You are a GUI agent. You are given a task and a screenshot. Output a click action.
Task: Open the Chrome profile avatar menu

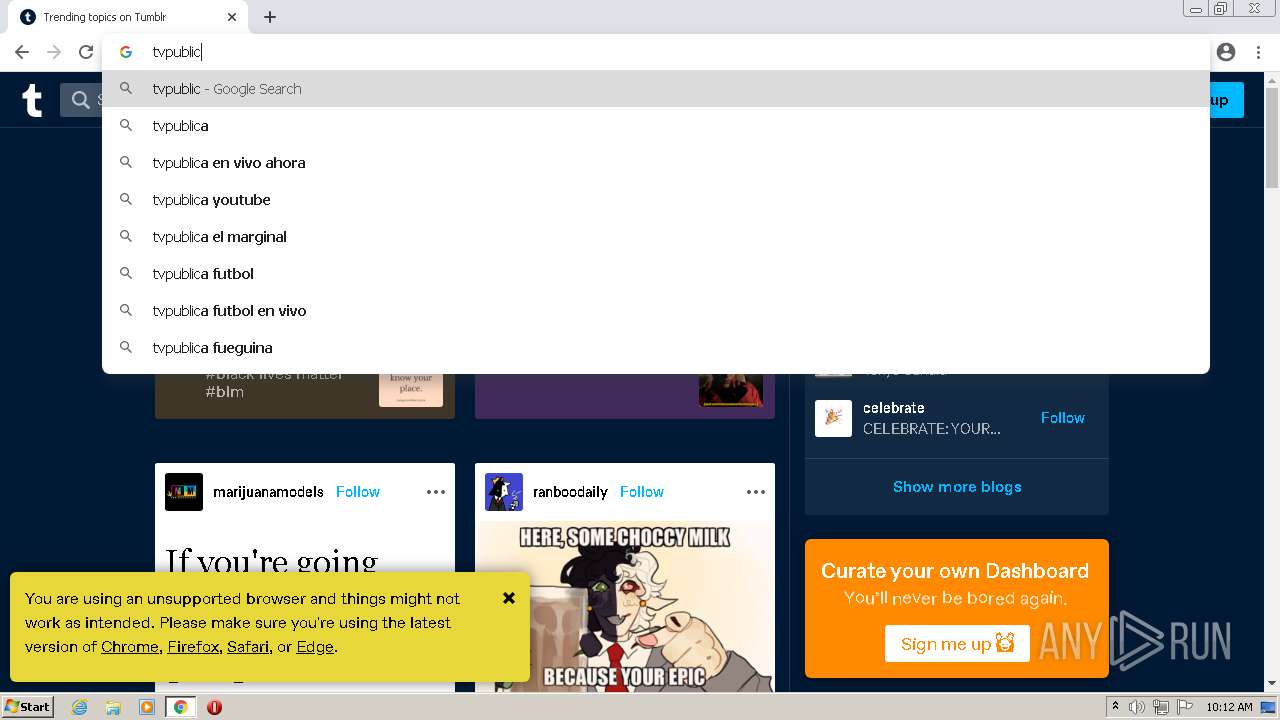[1226, 52]
